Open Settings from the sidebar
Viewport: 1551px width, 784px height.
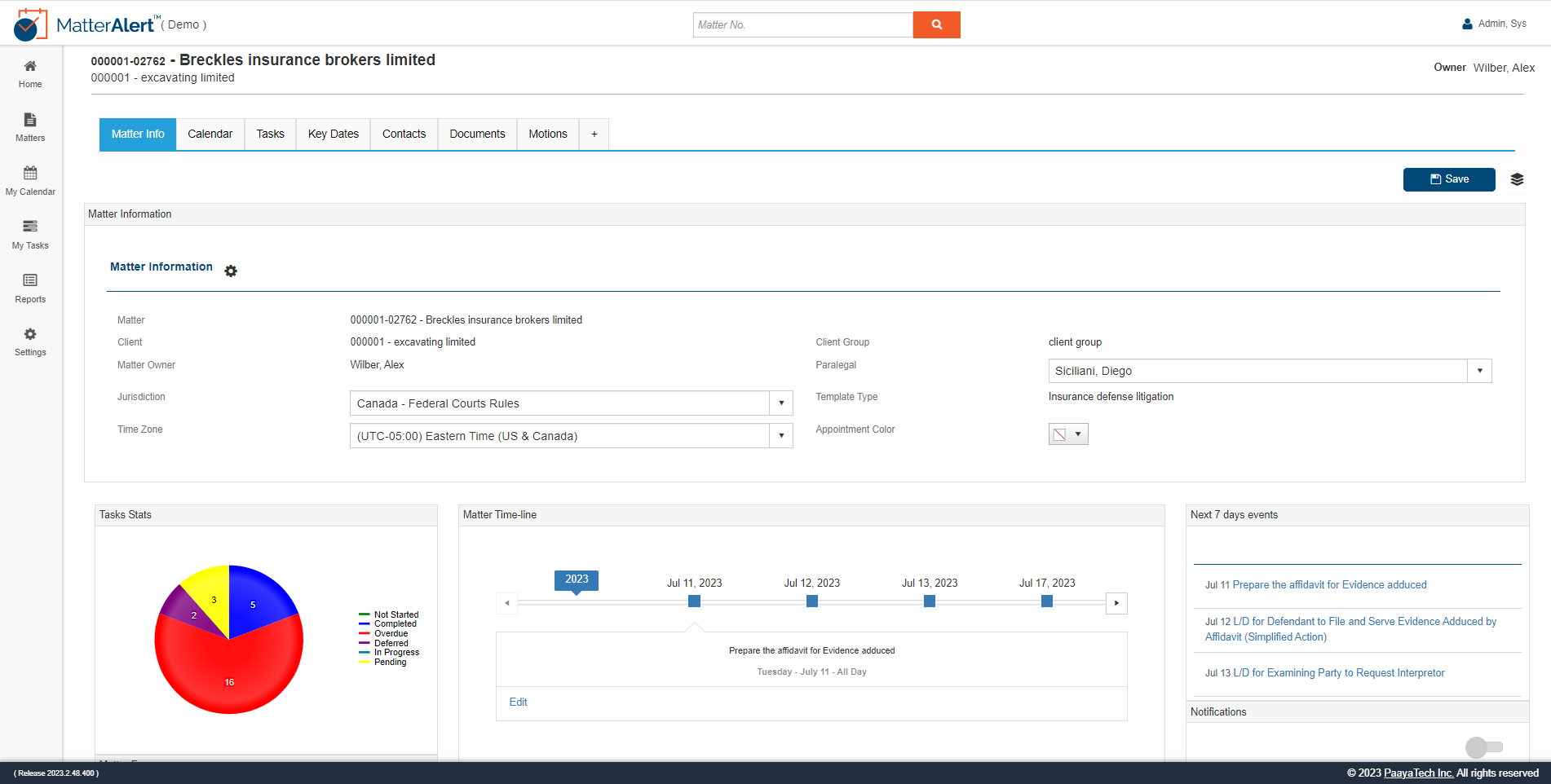click(29, 341)
